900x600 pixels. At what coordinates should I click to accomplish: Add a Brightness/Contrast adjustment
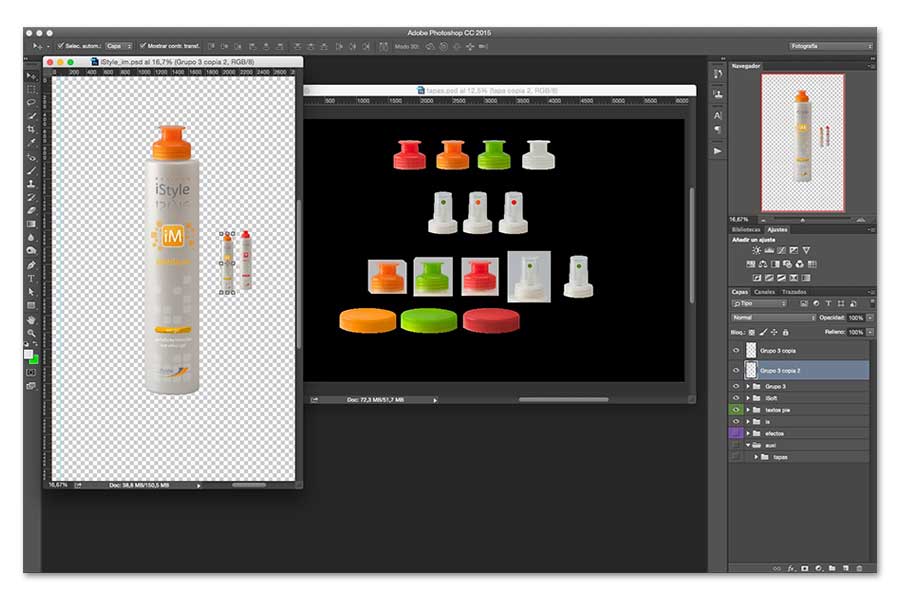point(757,250)
